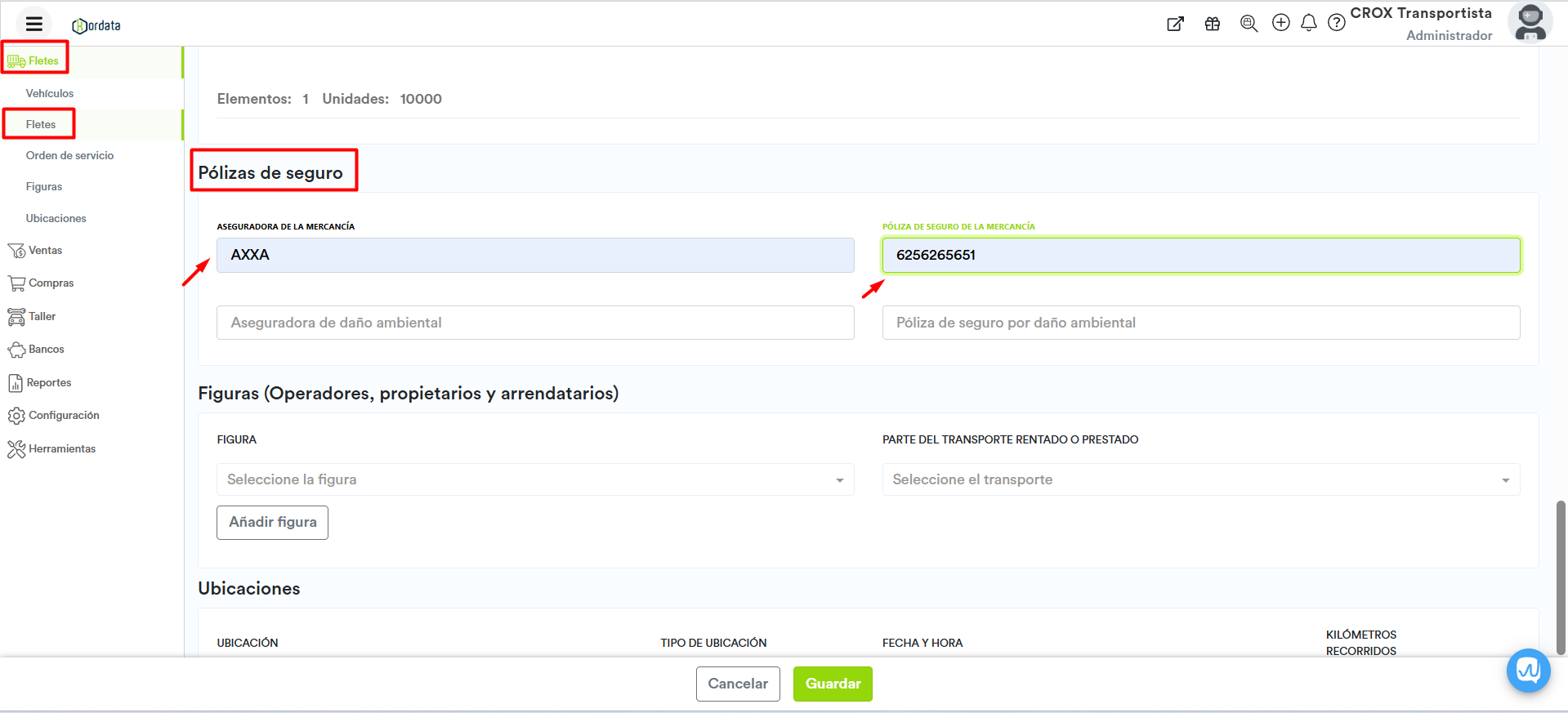Open Vehículos in the sidebar
This screenshot has width=1568, height=713.
point(49,93)
